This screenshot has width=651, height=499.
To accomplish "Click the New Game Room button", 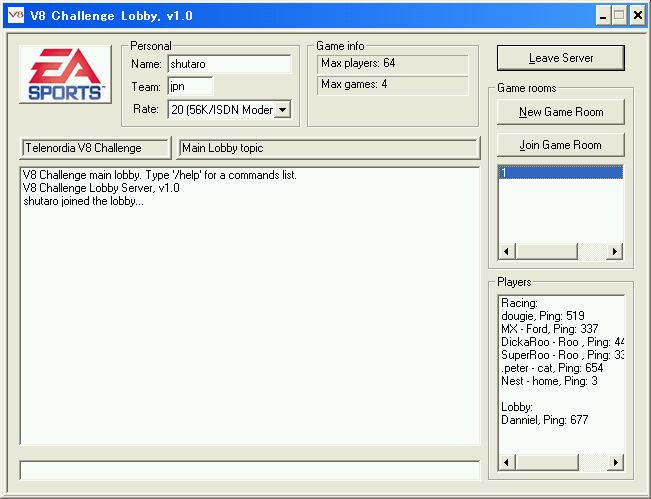I will pos(560,112).
